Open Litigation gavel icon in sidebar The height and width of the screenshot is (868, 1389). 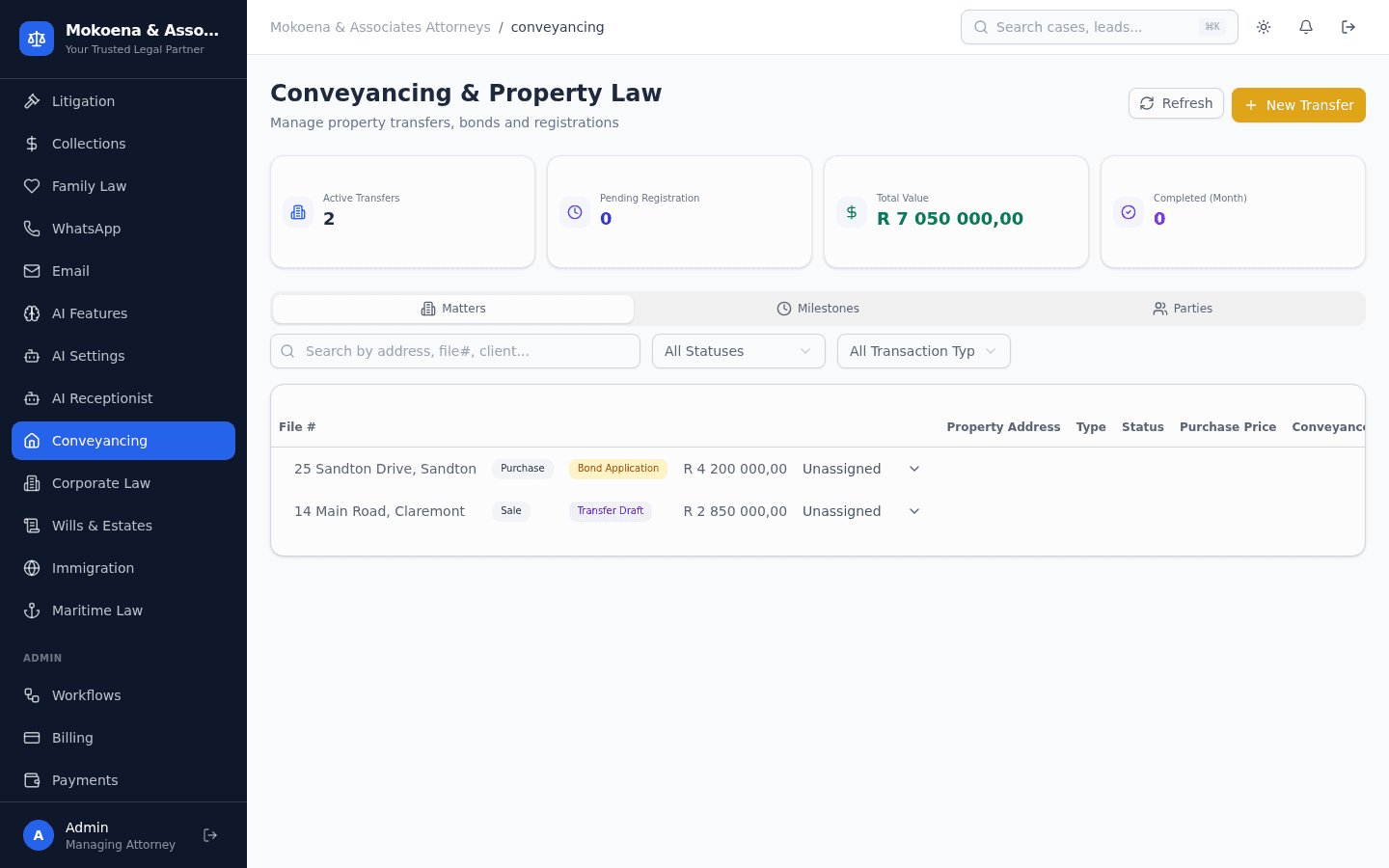click(32, 101)
